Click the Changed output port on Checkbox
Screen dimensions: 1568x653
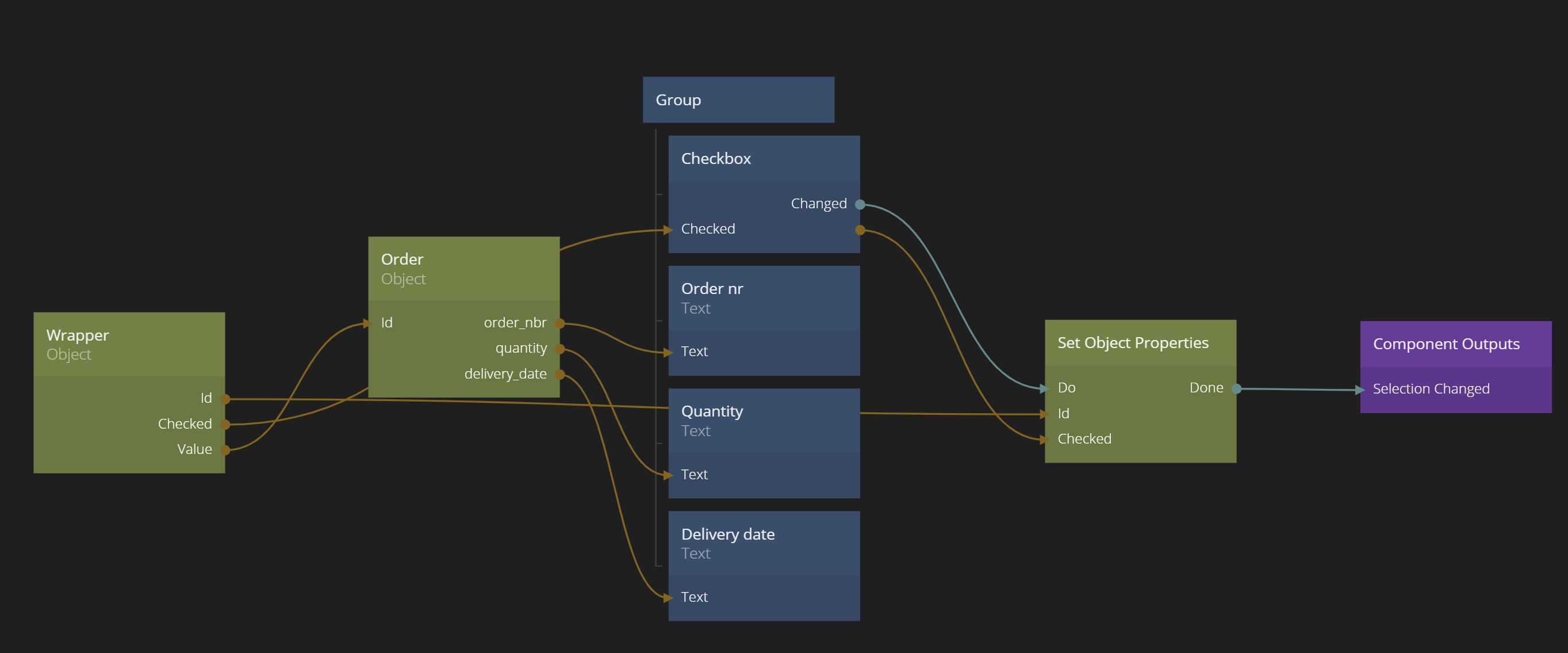click(x=860, y=205)
